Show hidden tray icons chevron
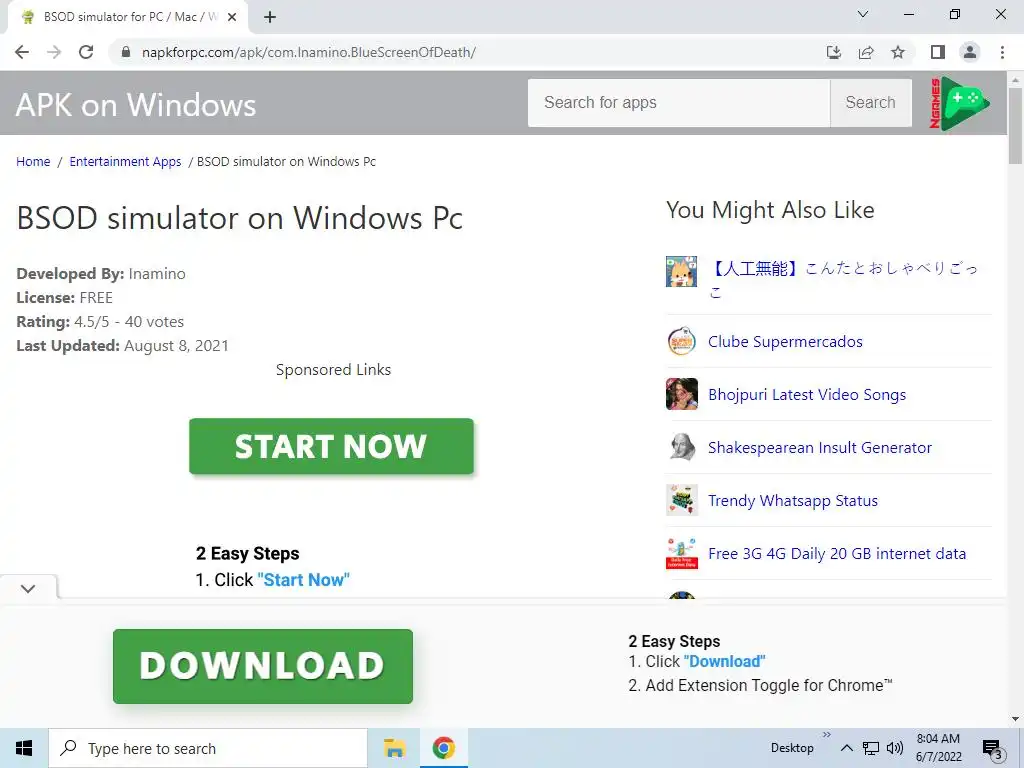 pyautogui.click(x=846, y=748)
